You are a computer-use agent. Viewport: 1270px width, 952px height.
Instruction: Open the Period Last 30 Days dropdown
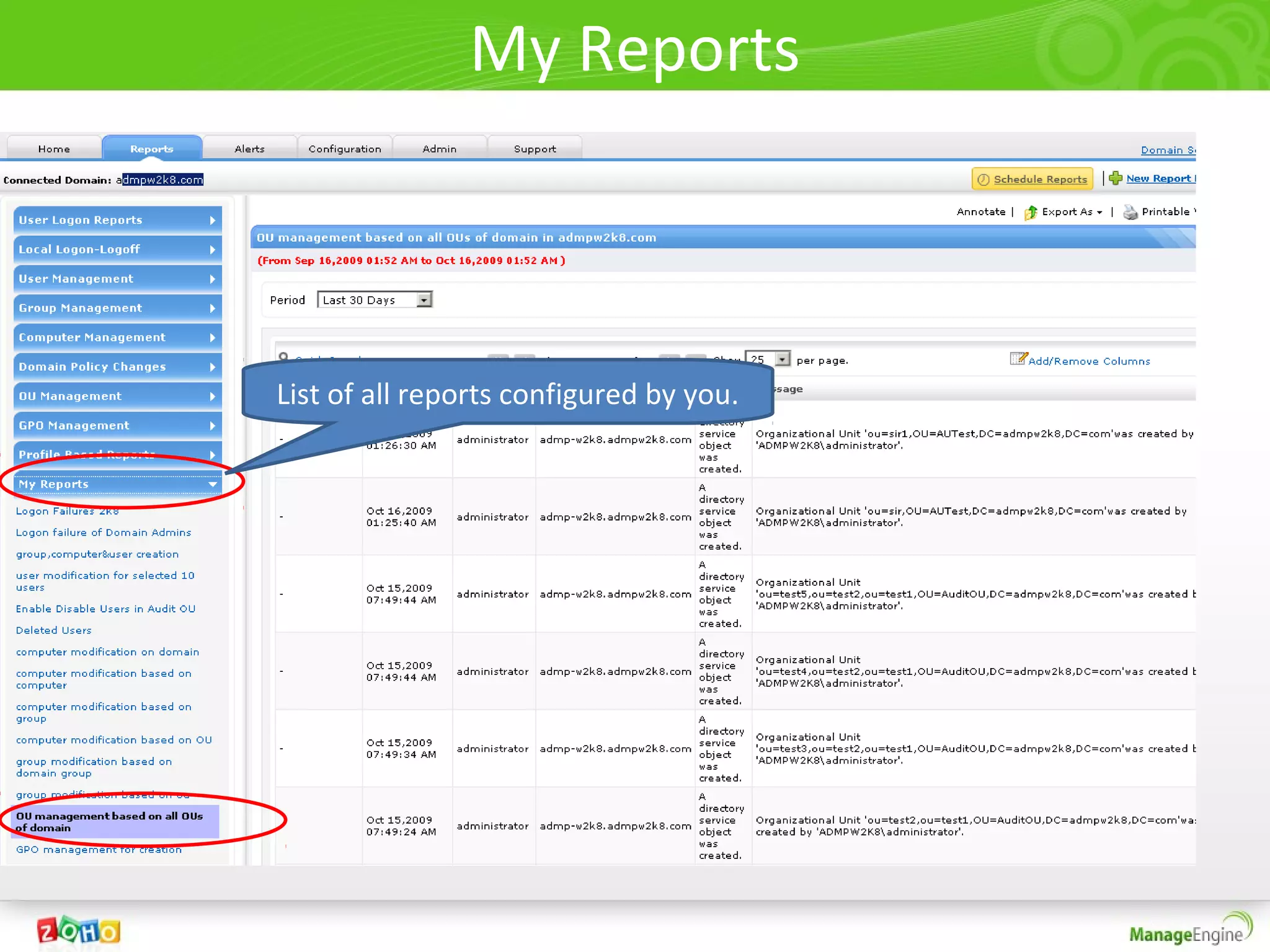point(375,300)
